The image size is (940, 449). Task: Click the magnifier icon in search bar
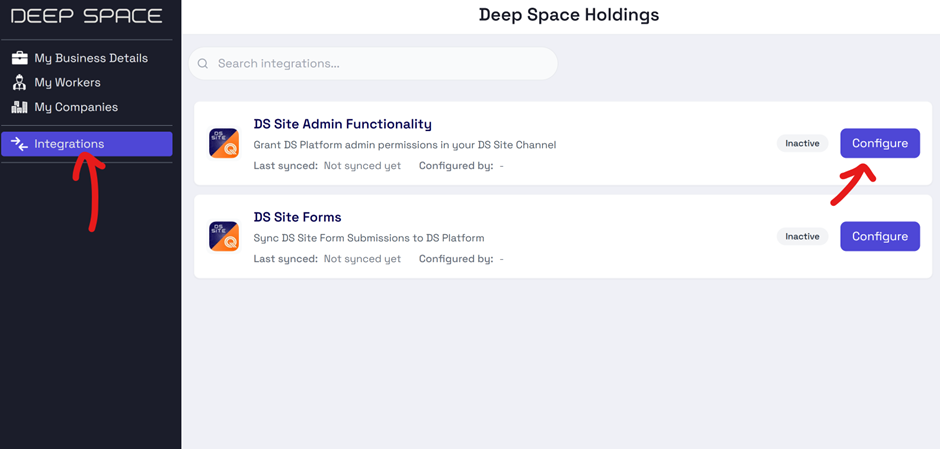(x=203, y=64)
